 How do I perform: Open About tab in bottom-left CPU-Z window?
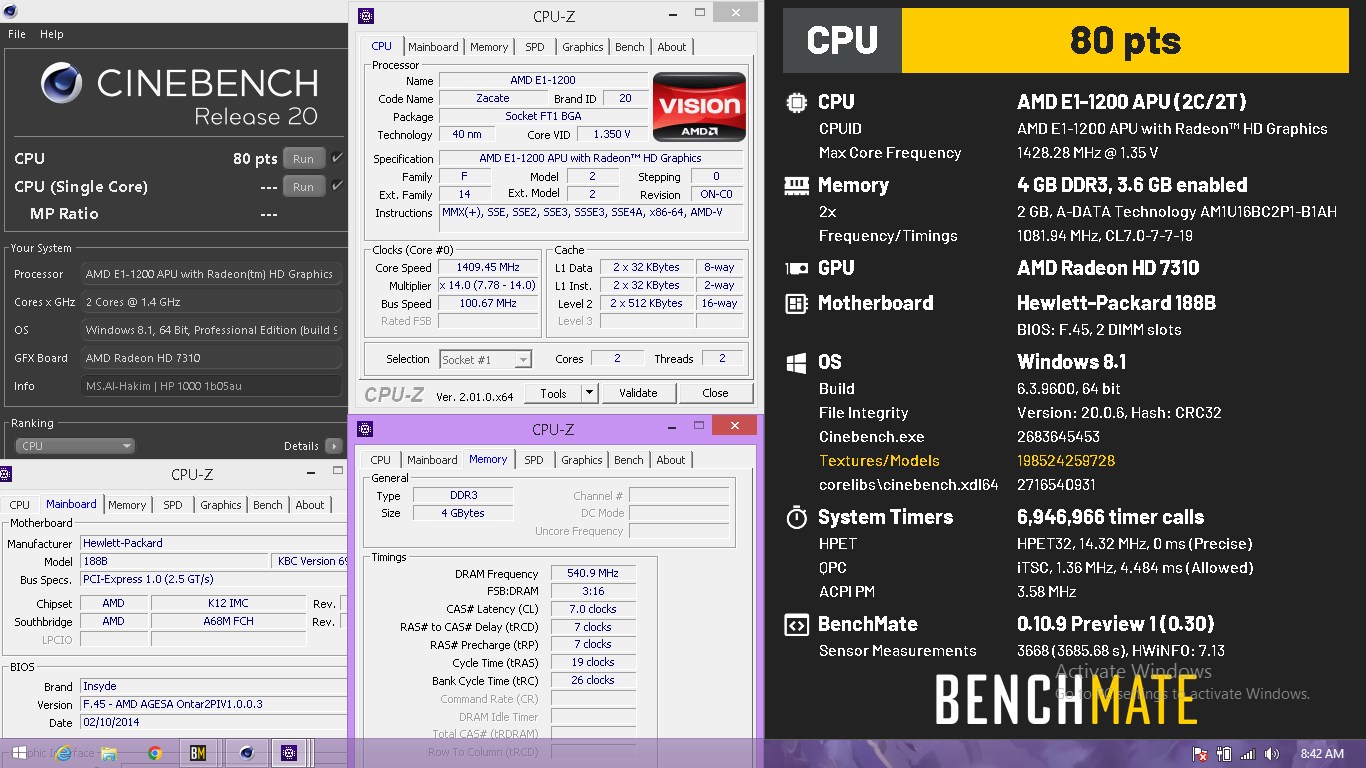point(310,505)
